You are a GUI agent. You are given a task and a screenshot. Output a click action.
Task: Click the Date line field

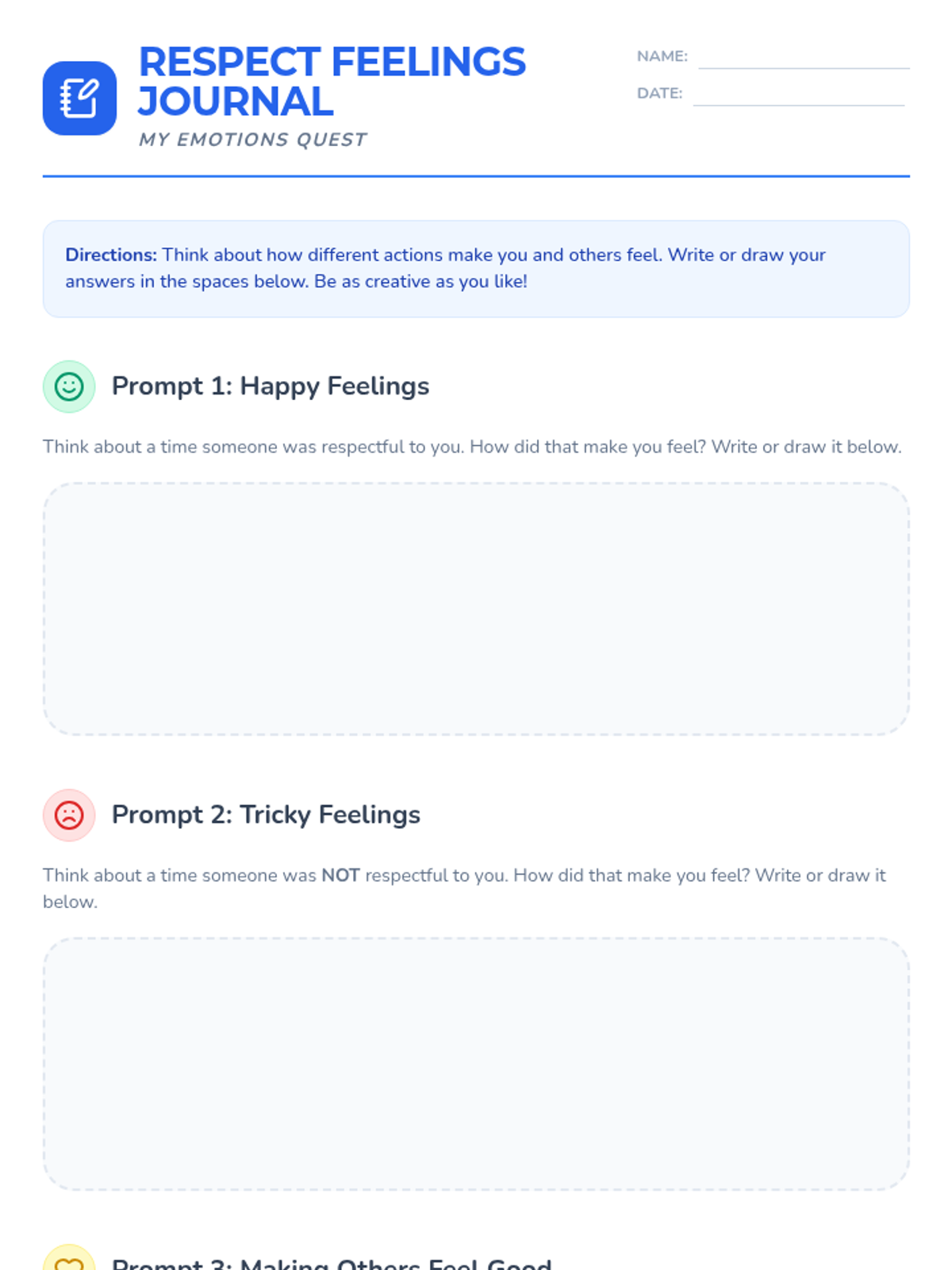coord(798,95)
